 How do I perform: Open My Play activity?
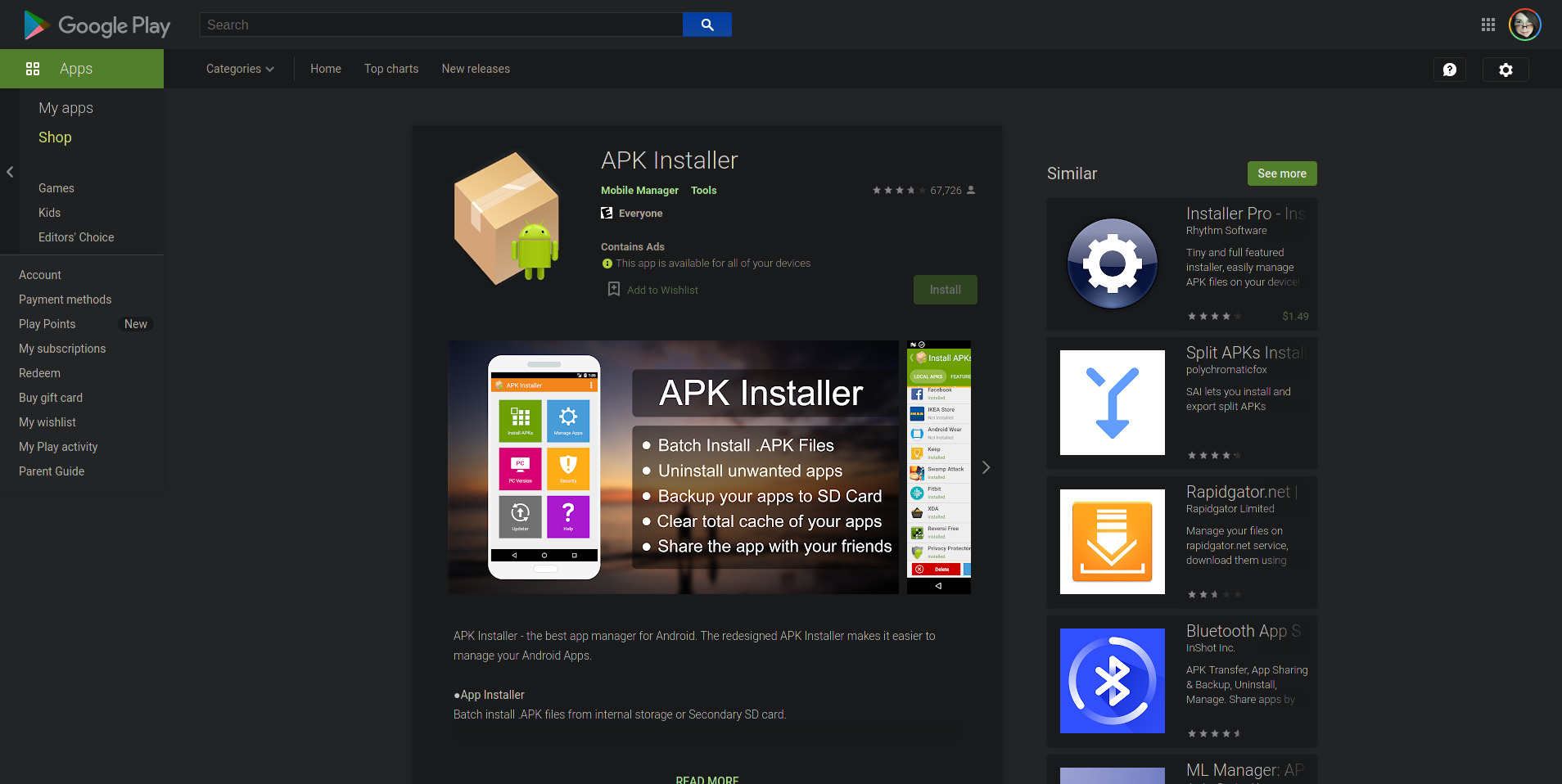coord(58,447)
